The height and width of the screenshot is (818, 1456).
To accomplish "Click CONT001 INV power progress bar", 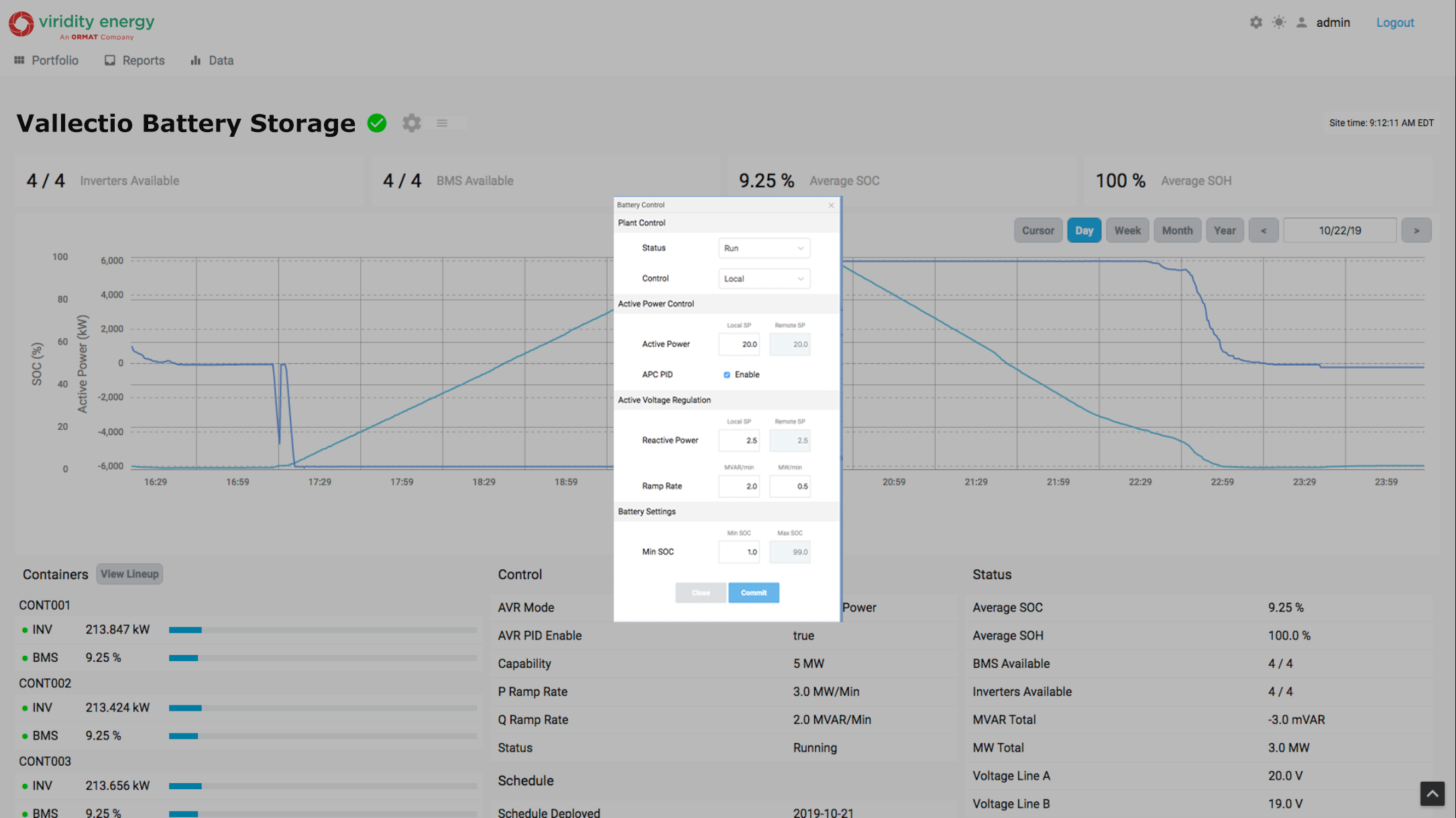I will tap(323, 630).
